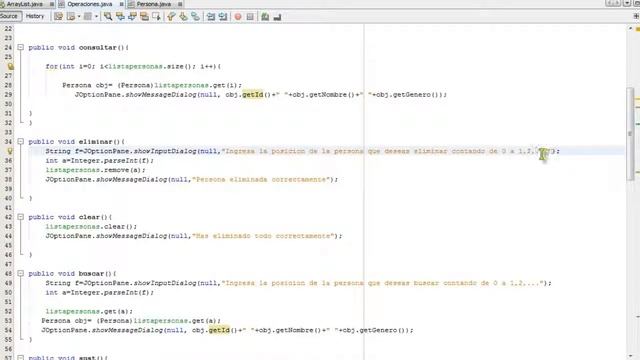Click the Shift Line Left icon

(x=211, y=17)
